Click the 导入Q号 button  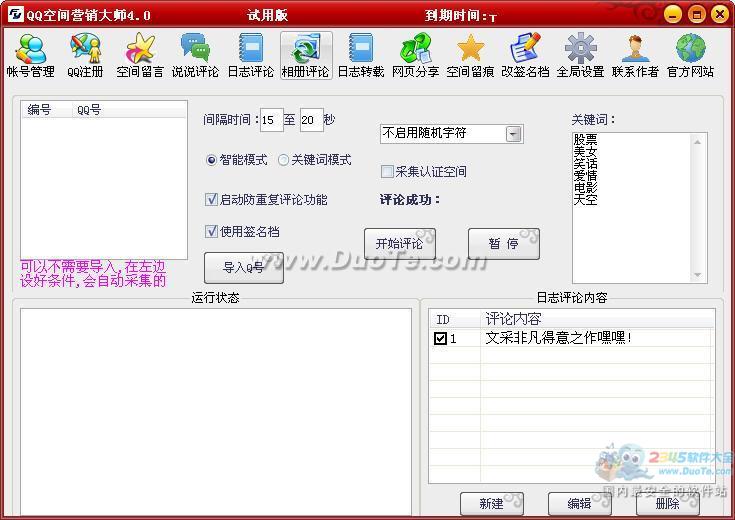[x=244, y=268]
